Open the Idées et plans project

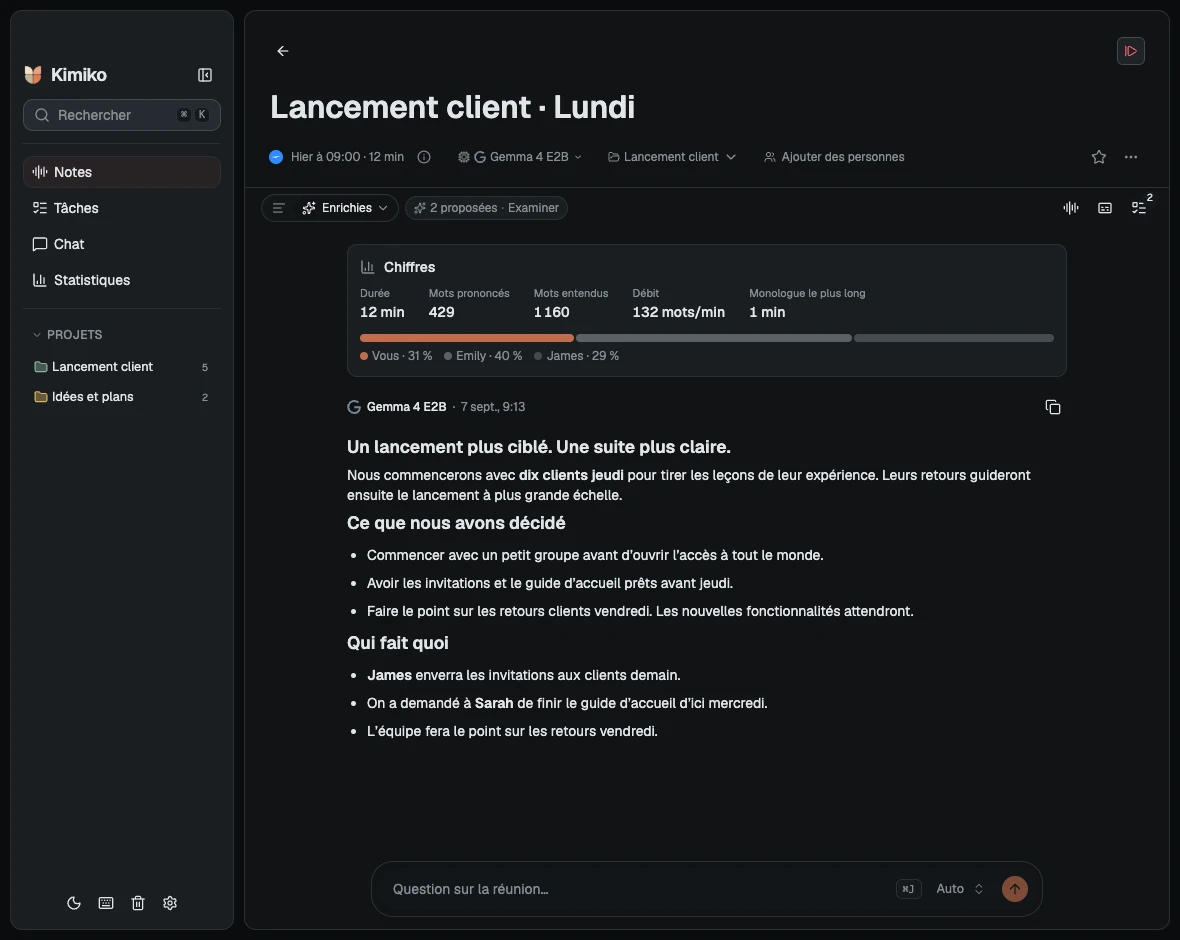tap(122, 397)
